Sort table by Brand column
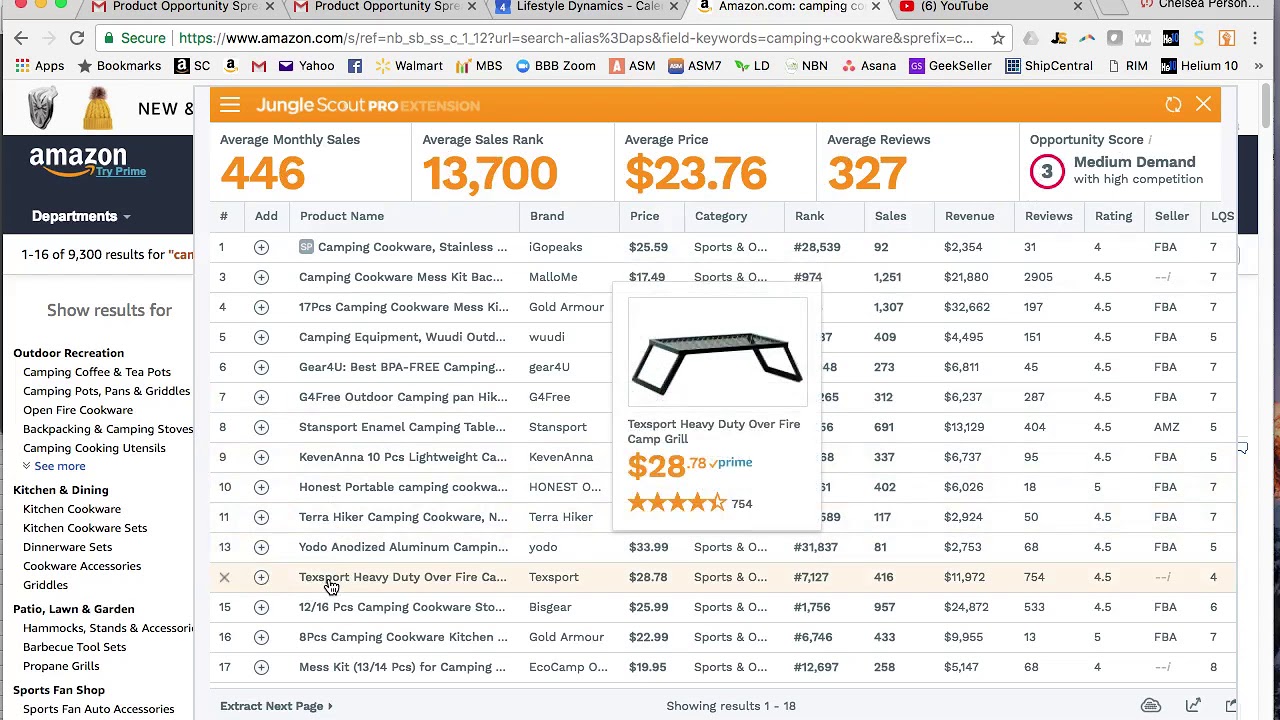The image size is (1280, 720). 546,216
